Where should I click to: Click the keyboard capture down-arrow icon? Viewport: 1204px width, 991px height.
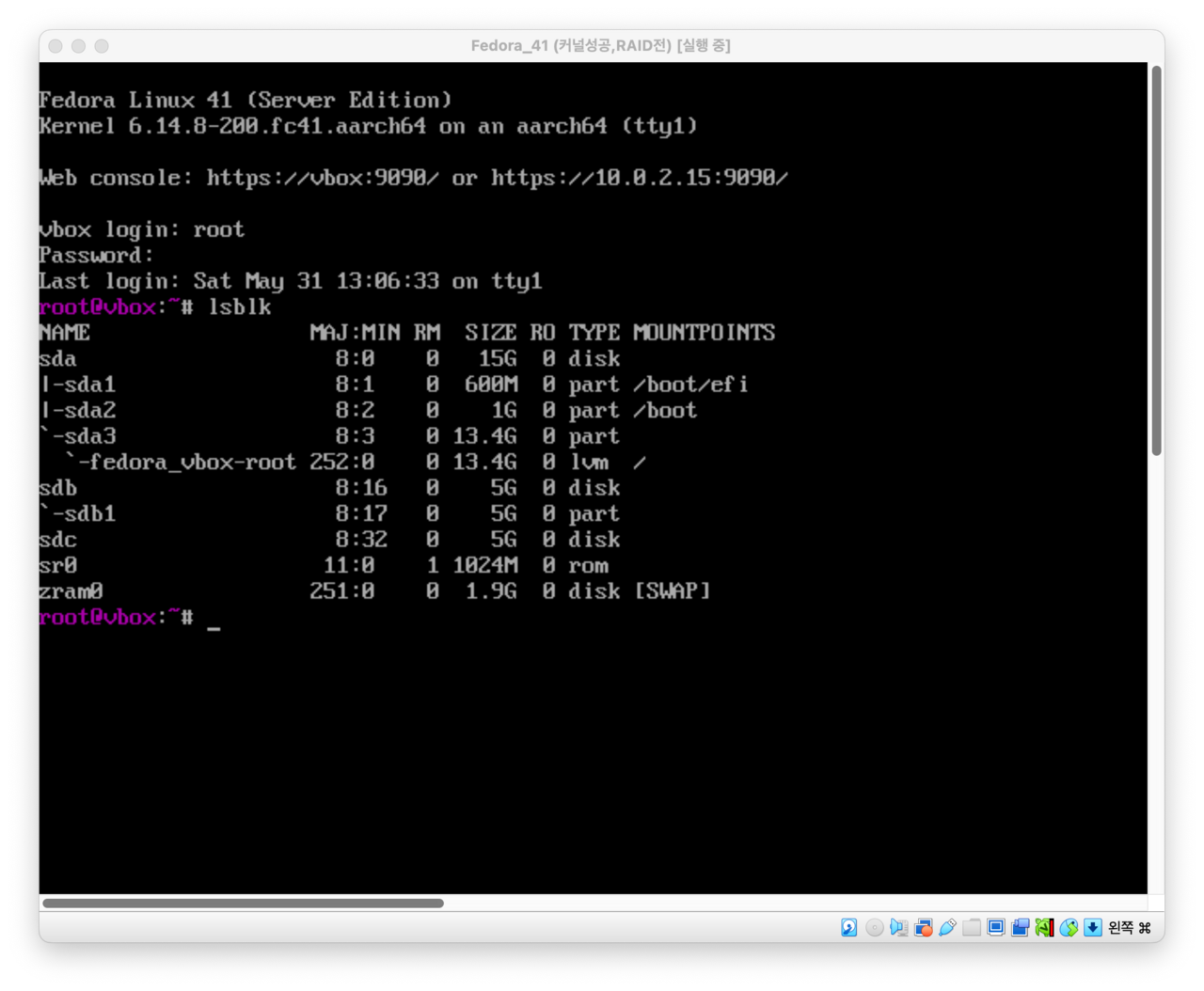click(1093, 928)
